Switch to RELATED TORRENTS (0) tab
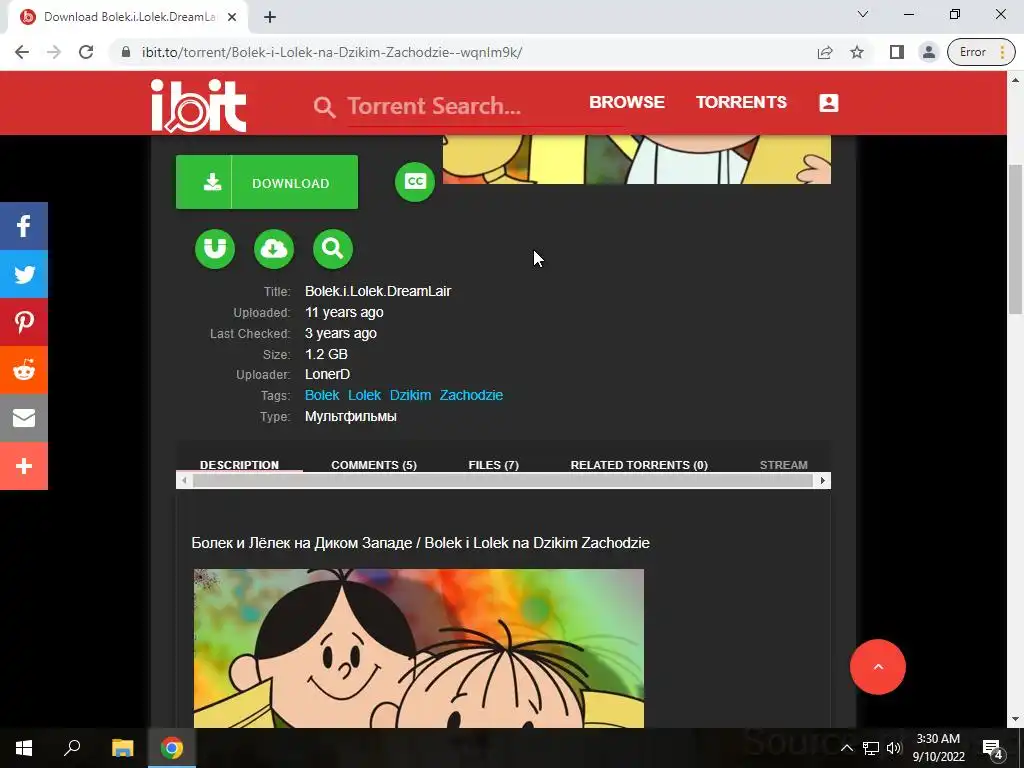1024x768 pixels. [x=639, y=464]
